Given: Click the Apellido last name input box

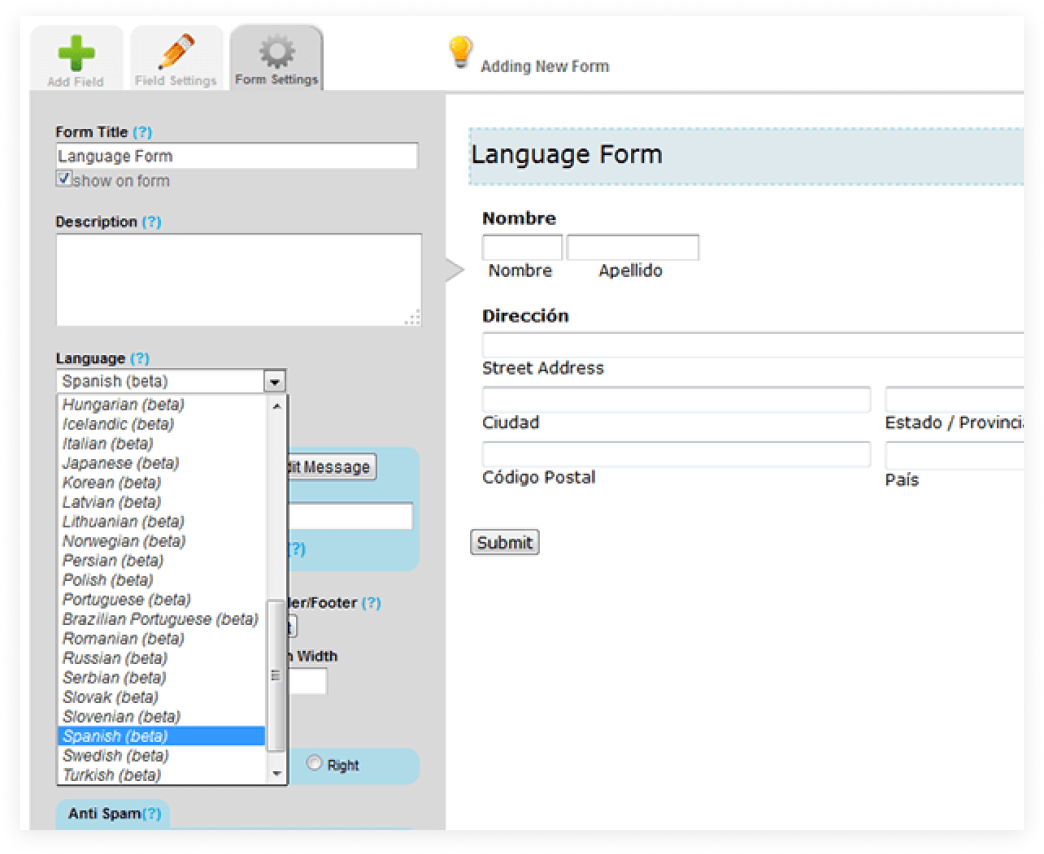Looking at the screenshot, I should pos(633,247).
